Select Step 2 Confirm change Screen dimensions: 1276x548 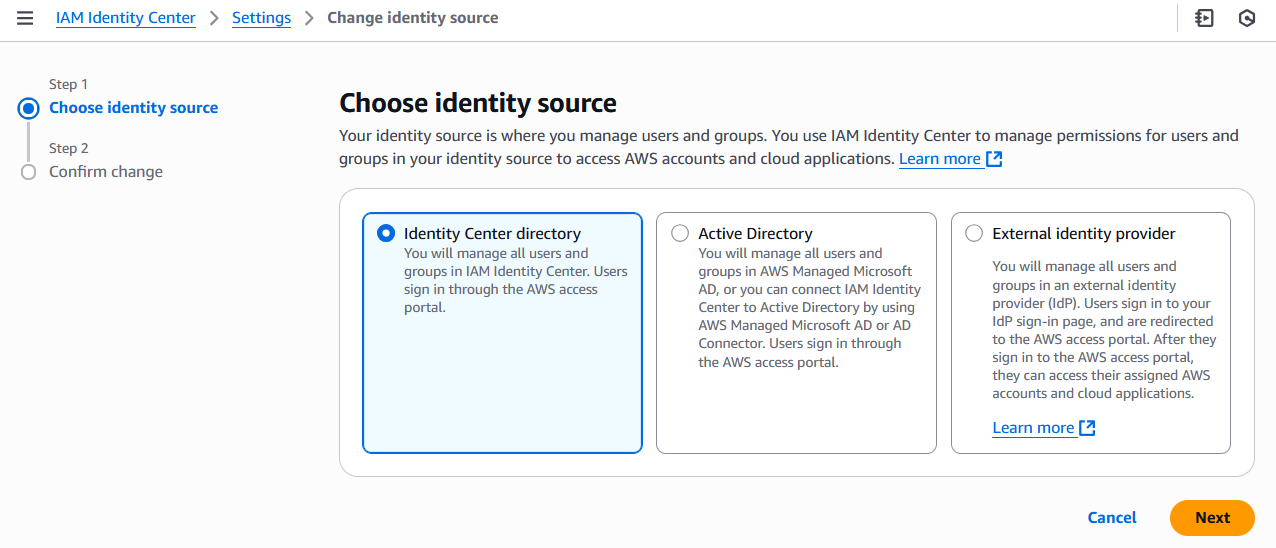106,172
